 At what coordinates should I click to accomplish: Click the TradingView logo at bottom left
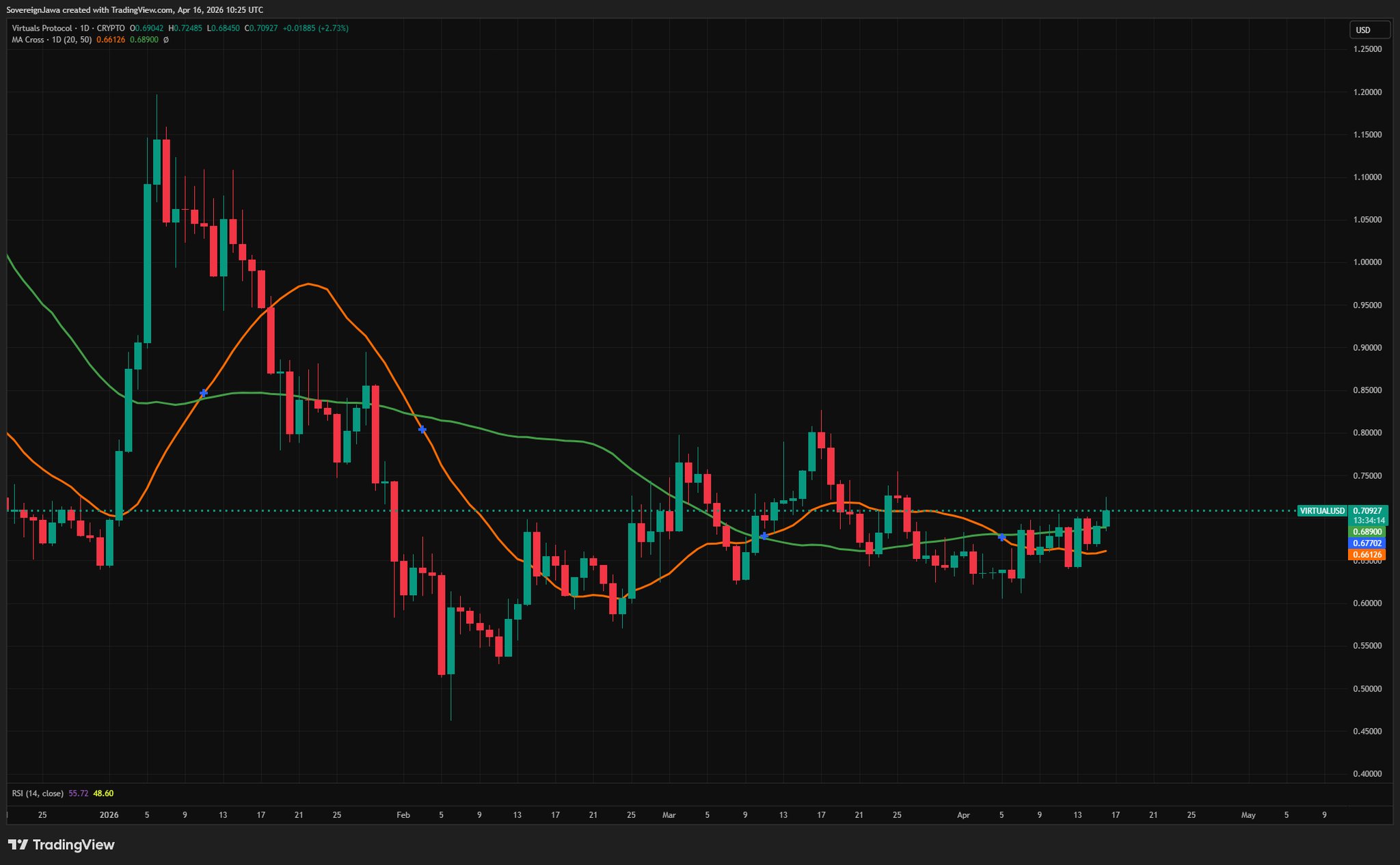[x=62, y=845]
